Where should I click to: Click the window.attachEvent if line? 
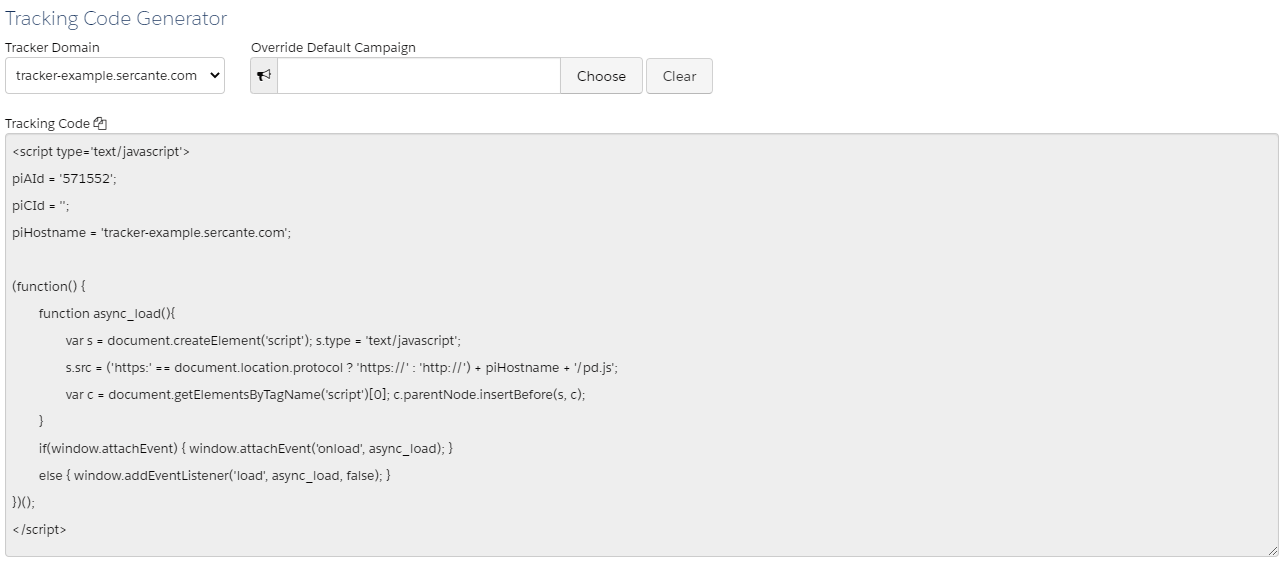pos(246,448)
